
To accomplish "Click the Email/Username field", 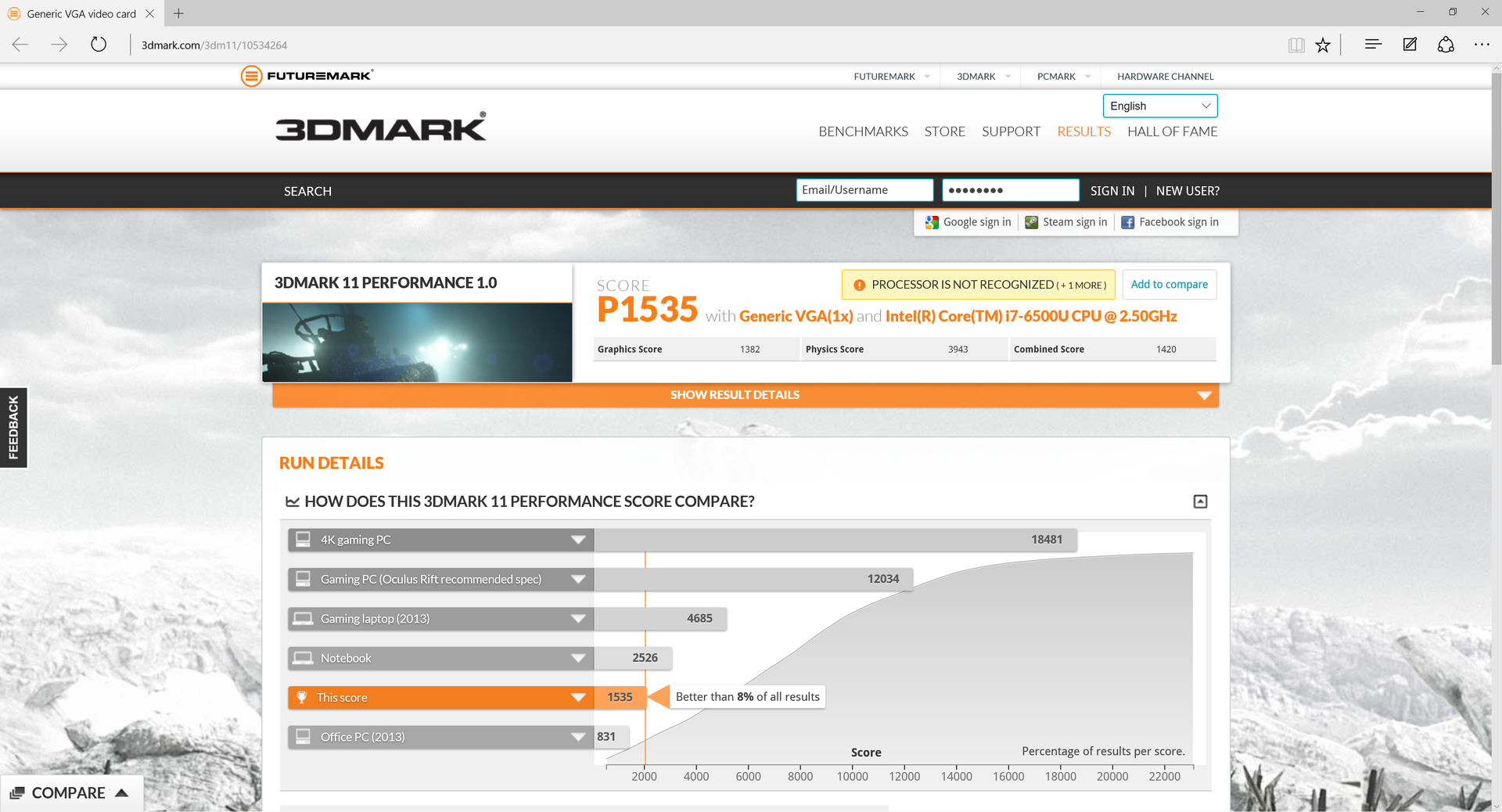I will (x=864, y=190).
